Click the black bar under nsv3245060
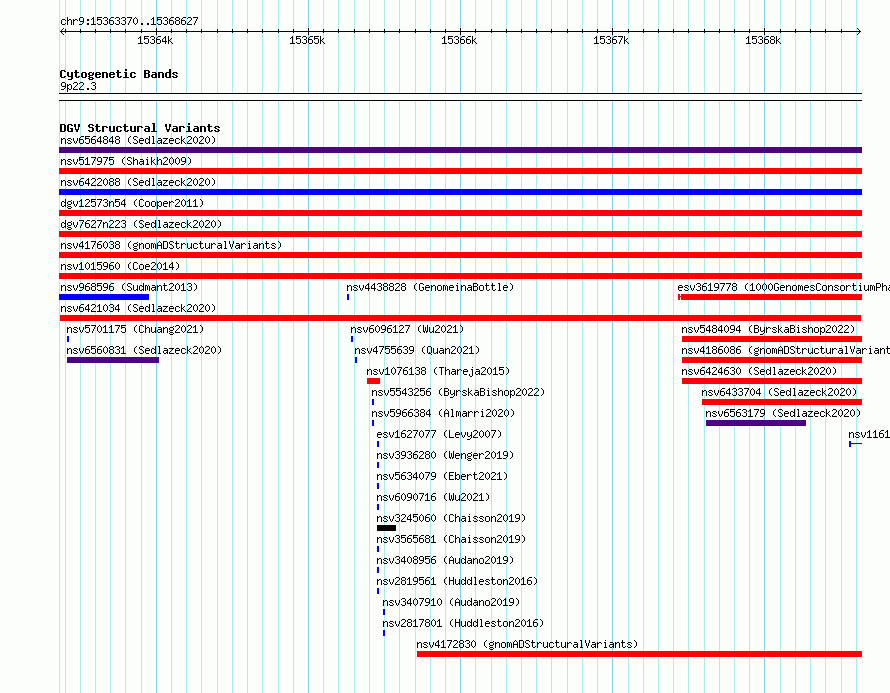Image resolution: width=890 pixels, height=693 pixels. (x=387, y=528)
